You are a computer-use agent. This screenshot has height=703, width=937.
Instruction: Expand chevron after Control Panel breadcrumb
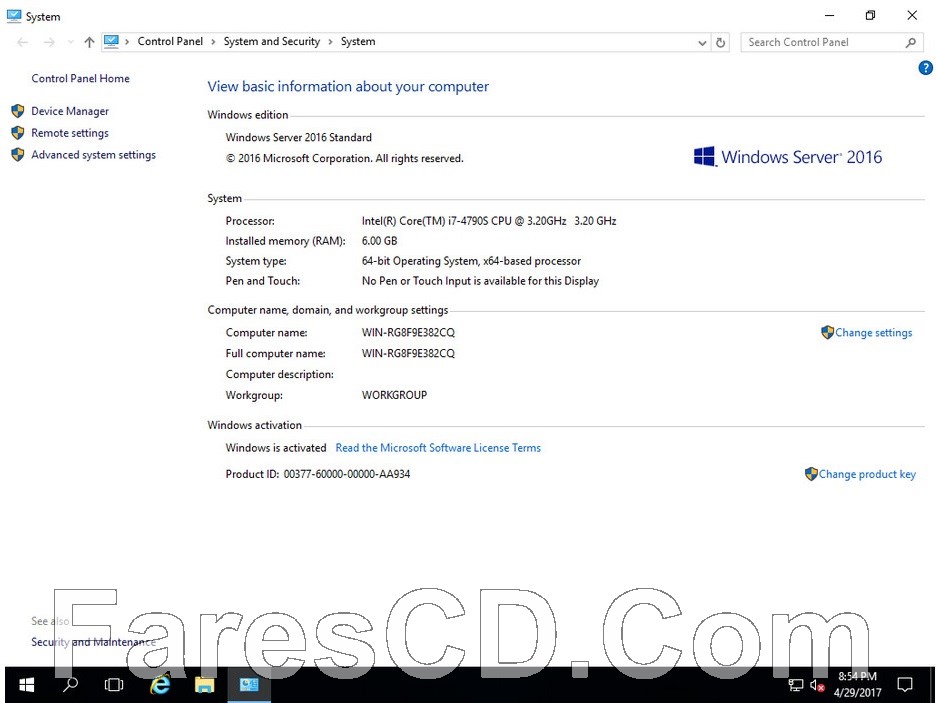tap(213, 42)
